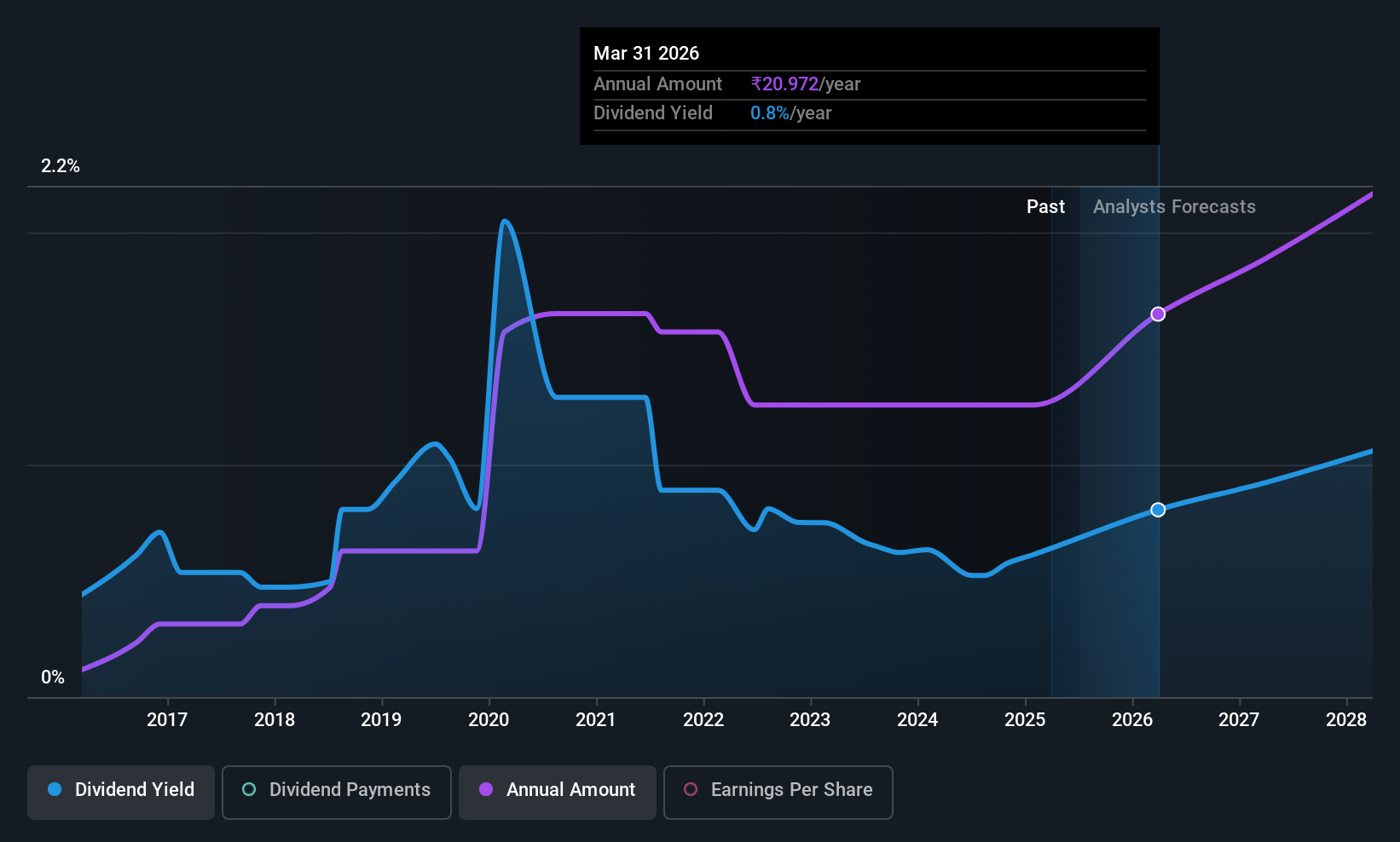Image resolution: width=1400 pixels, height=842 pixels.
Task: Click the 2028 x-axis year label
Action: pos(1346,719)
